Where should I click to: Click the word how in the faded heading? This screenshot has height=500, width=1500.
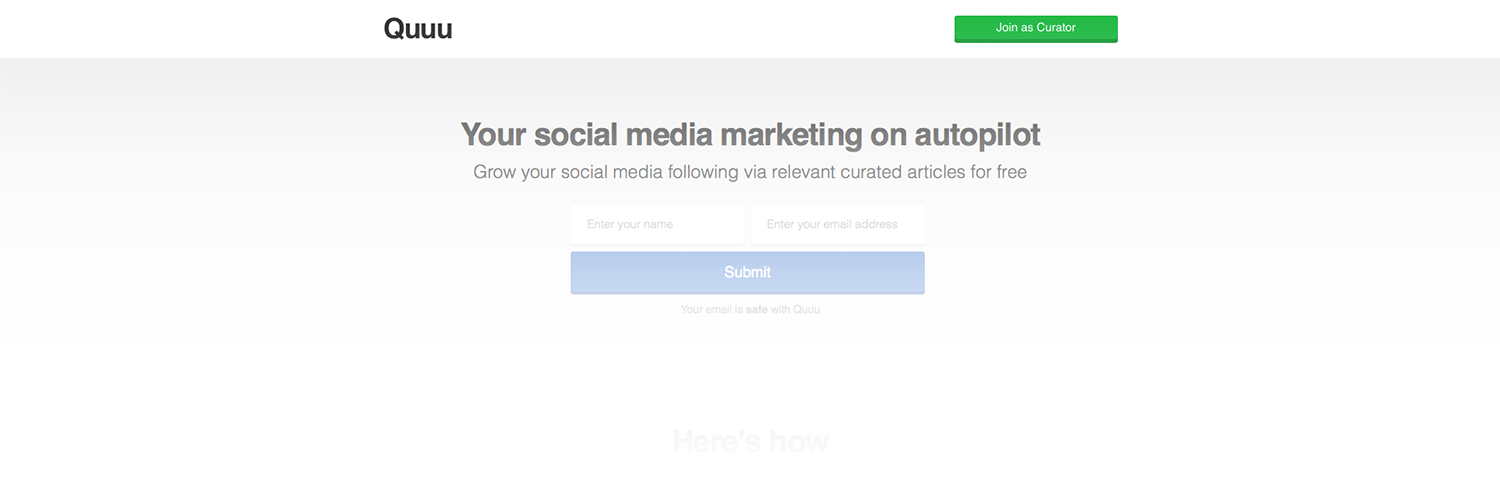[x=801, y=441]
